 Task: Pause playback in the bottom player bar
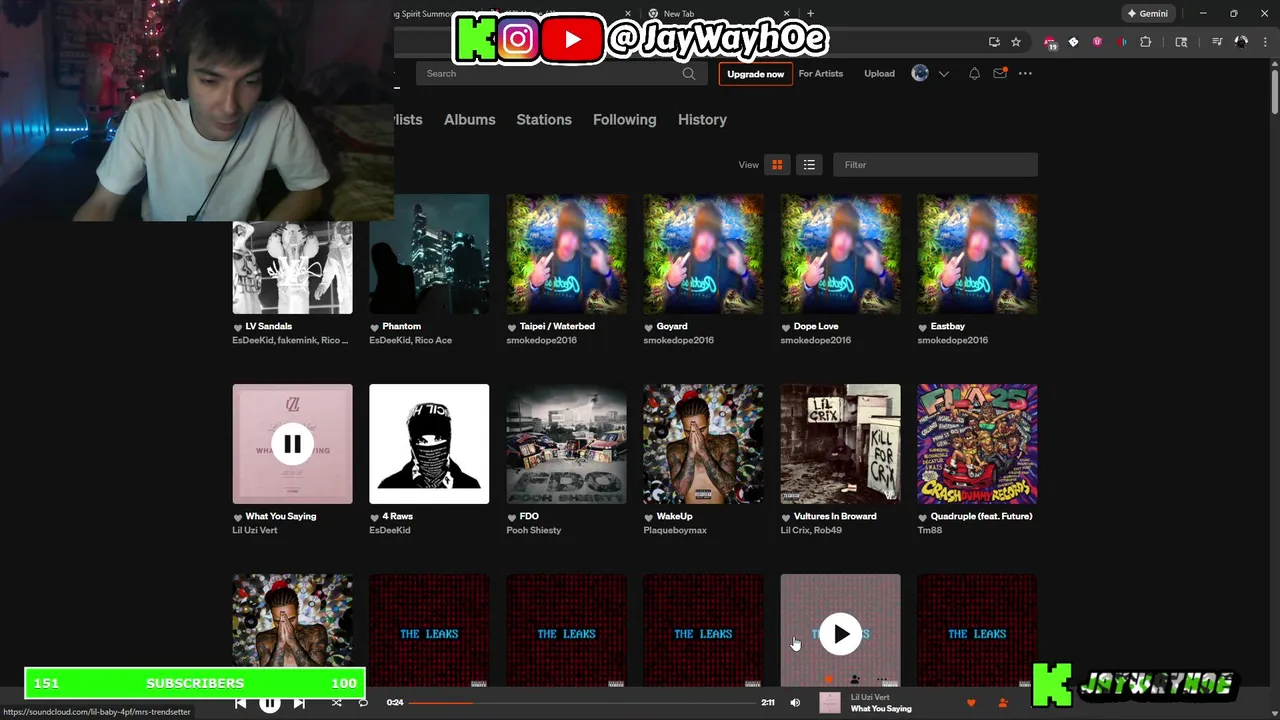(x=270, y=703)
